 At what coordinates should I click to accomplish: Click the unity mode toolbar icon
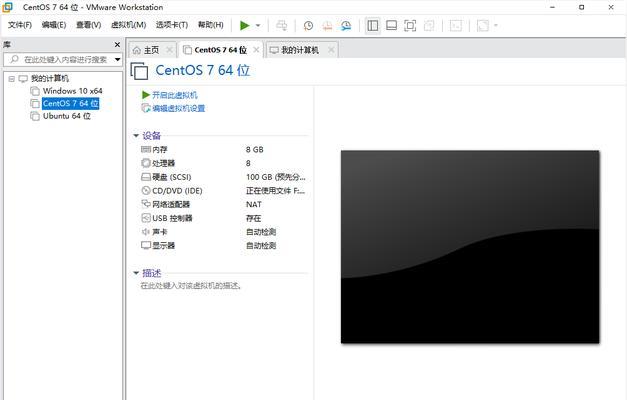[429, 26]
